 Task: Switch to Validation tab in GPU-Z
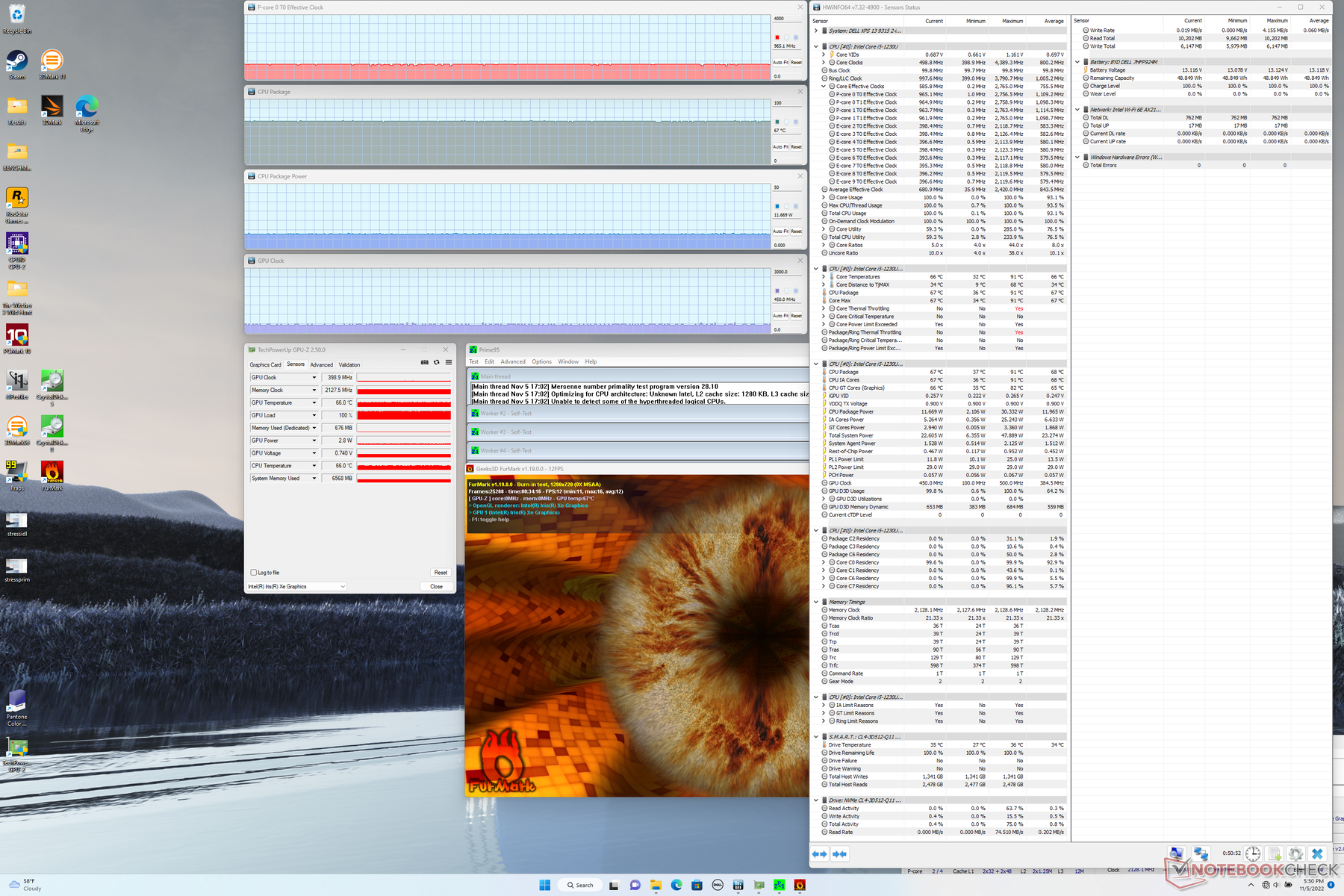[349, 365]
